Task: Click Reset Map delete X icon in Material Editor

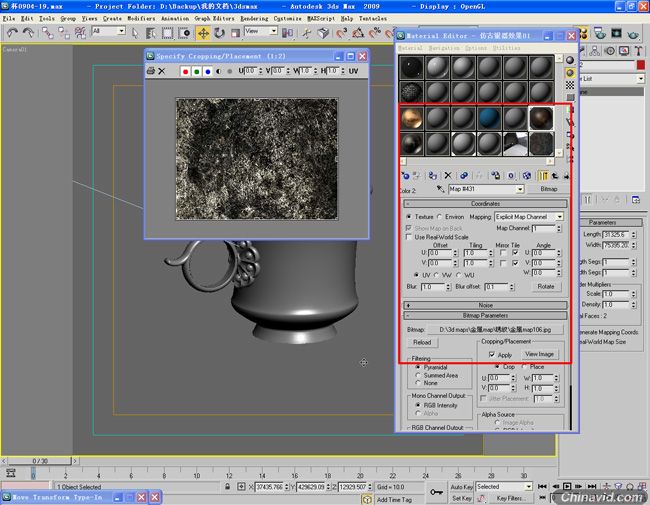Action: tap(448, 176)
